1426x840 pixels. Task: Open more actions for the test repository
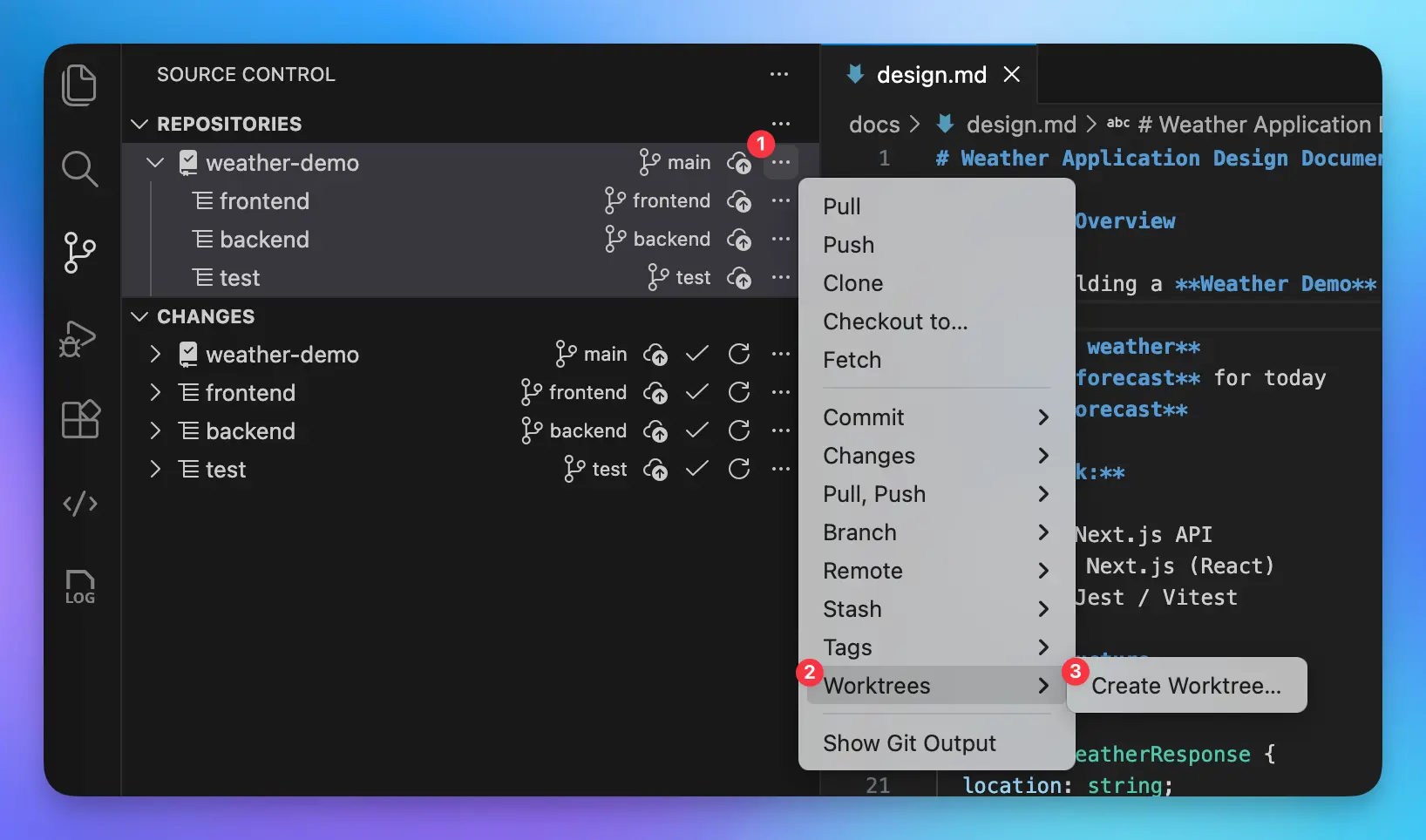click(781, 277)
